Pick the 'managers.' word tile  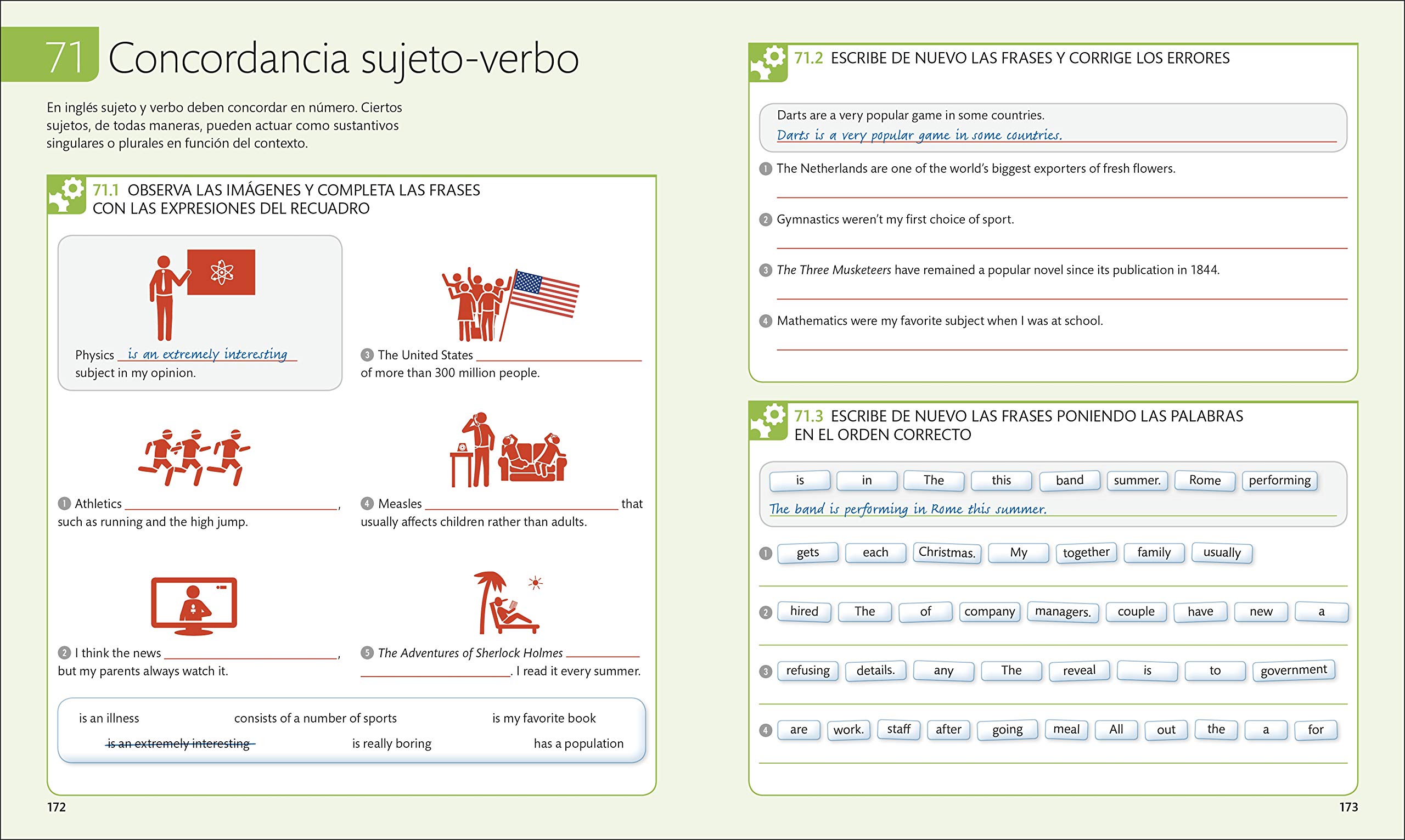point(1063,612)
